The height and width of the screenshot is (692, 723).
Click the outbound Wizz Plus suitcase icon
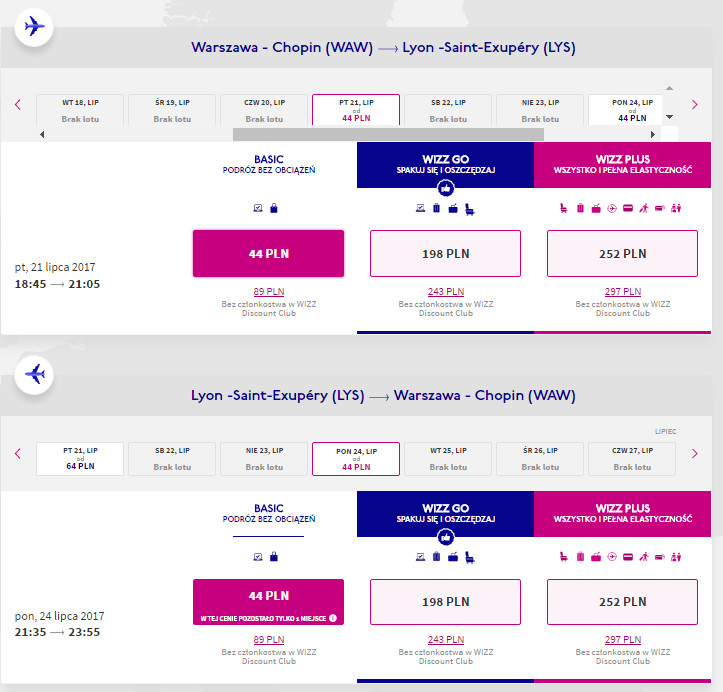click(580, 208)
